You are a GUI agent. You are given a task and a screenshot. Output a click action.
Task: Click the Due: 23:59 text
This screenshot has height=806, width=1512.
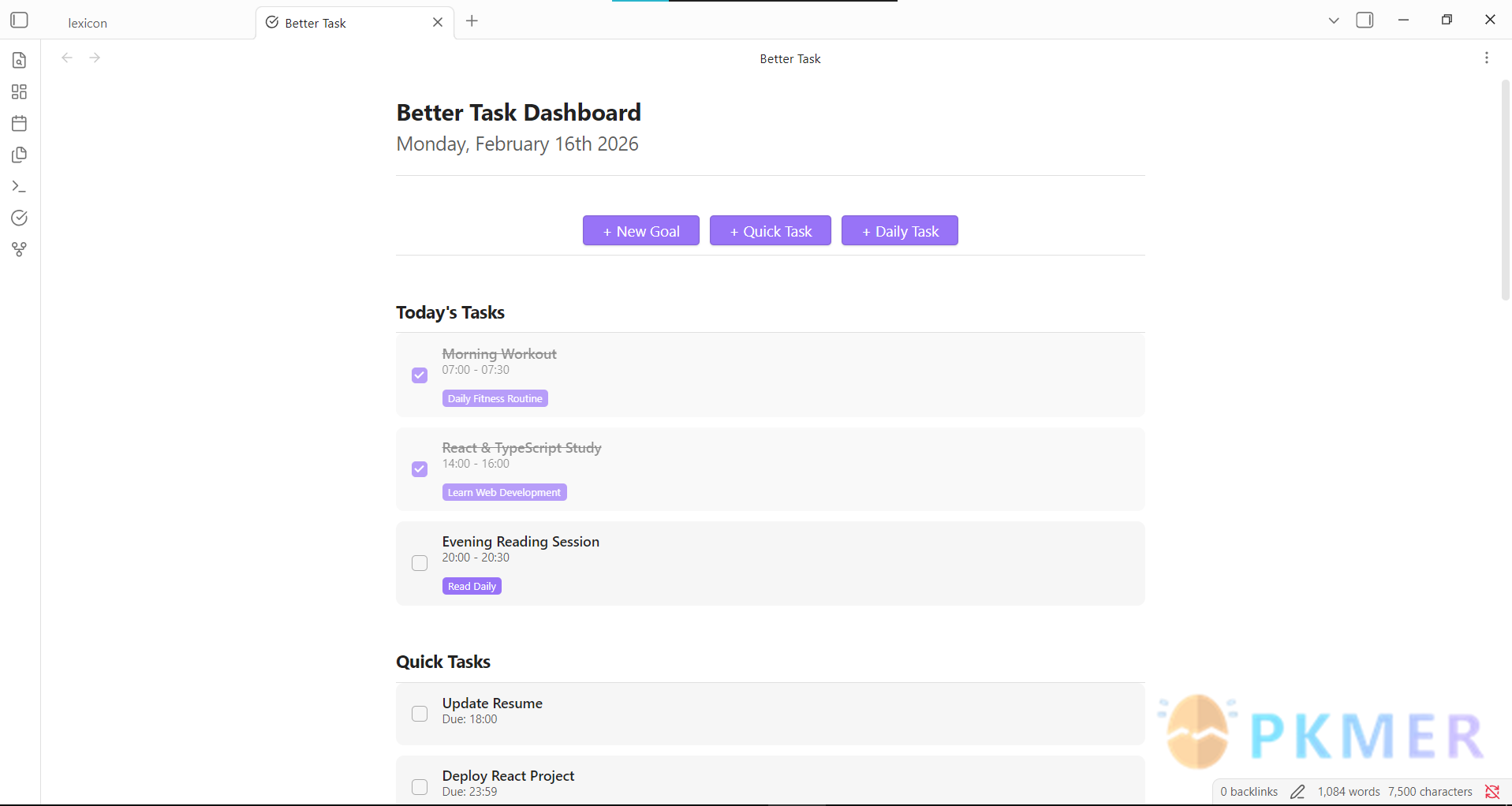click(x=469, y=791)
